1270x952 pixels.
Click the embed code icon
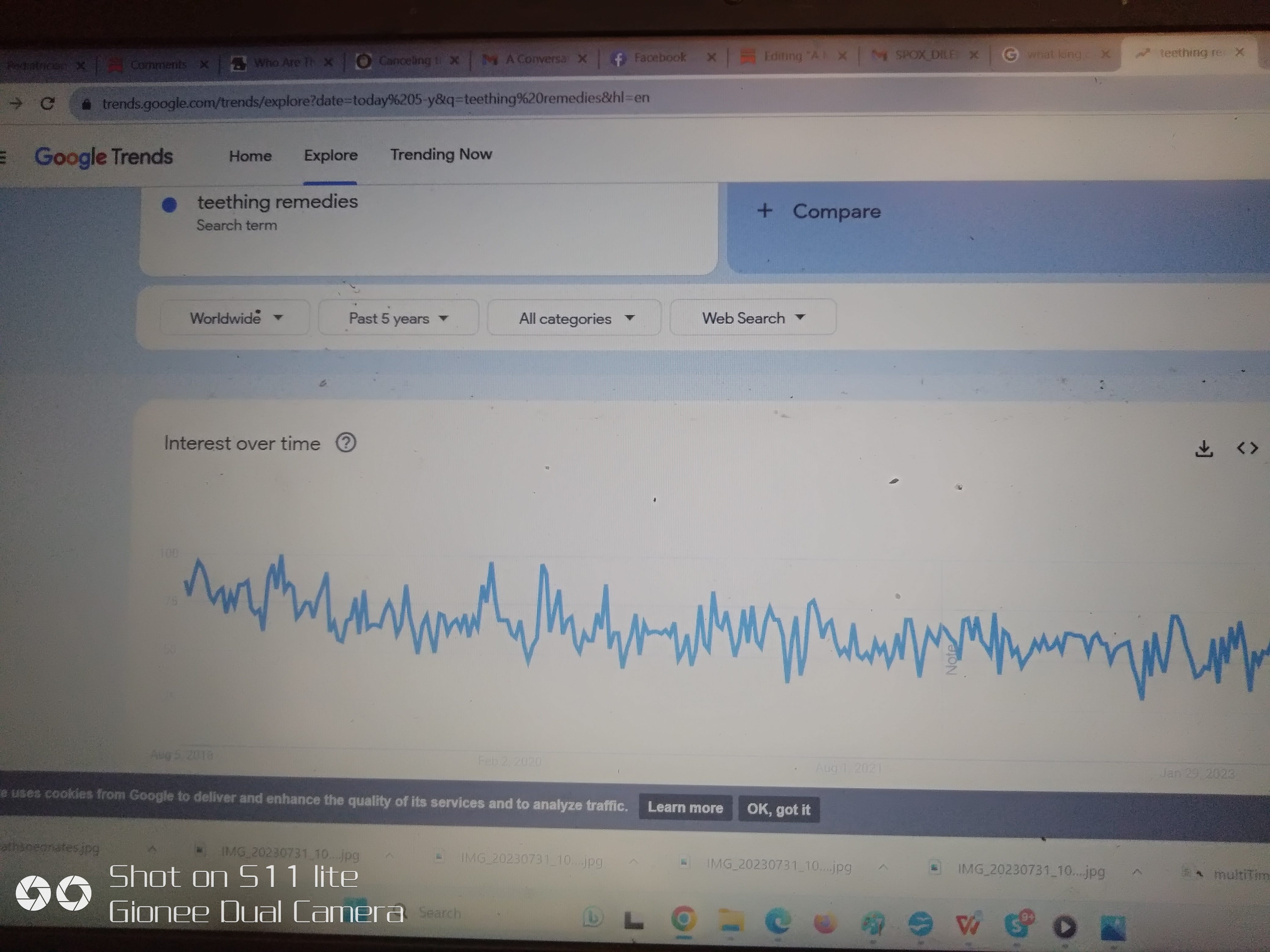coord(1247,448)
